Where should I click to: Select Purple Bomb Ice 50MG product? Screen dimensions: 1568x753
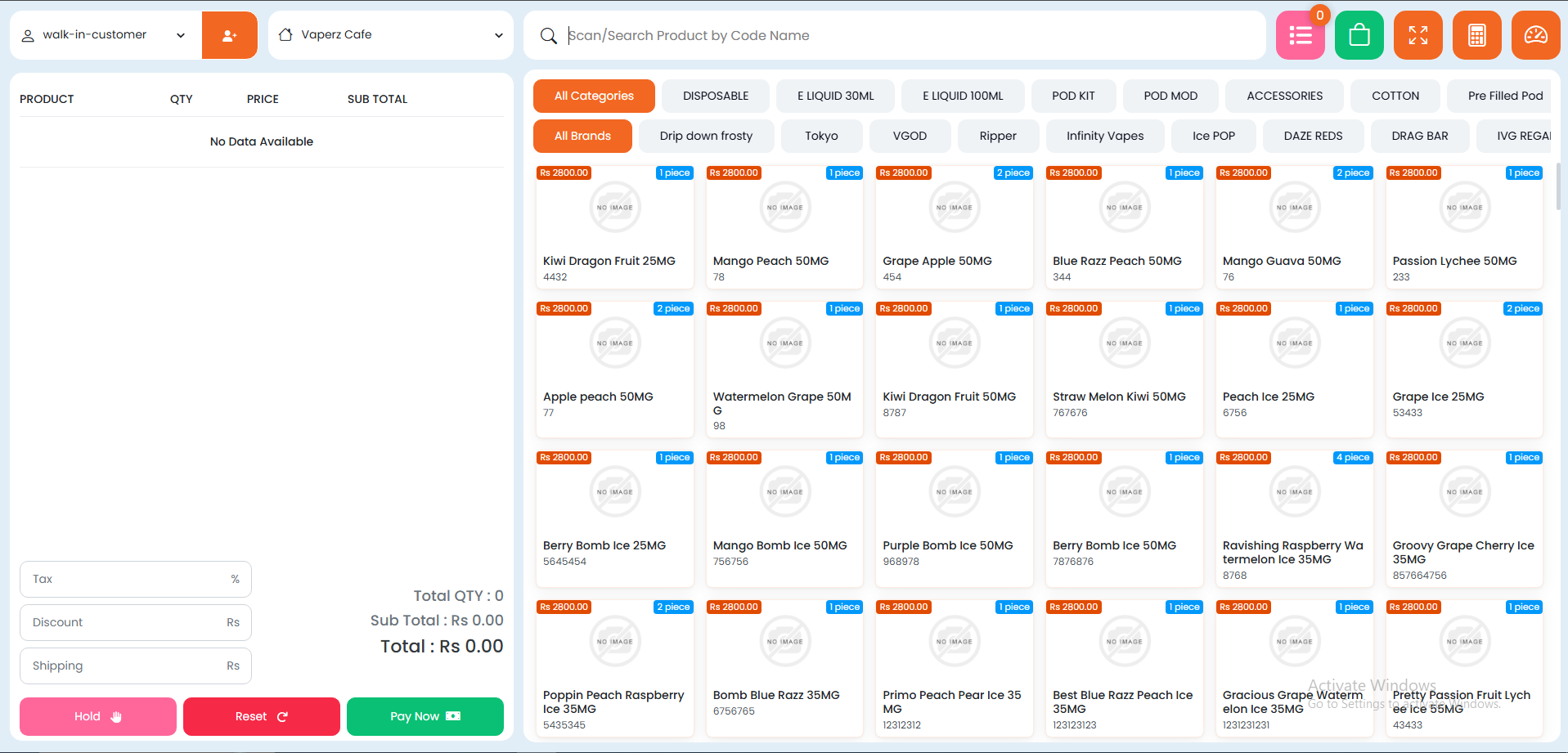tap(955, 519)
